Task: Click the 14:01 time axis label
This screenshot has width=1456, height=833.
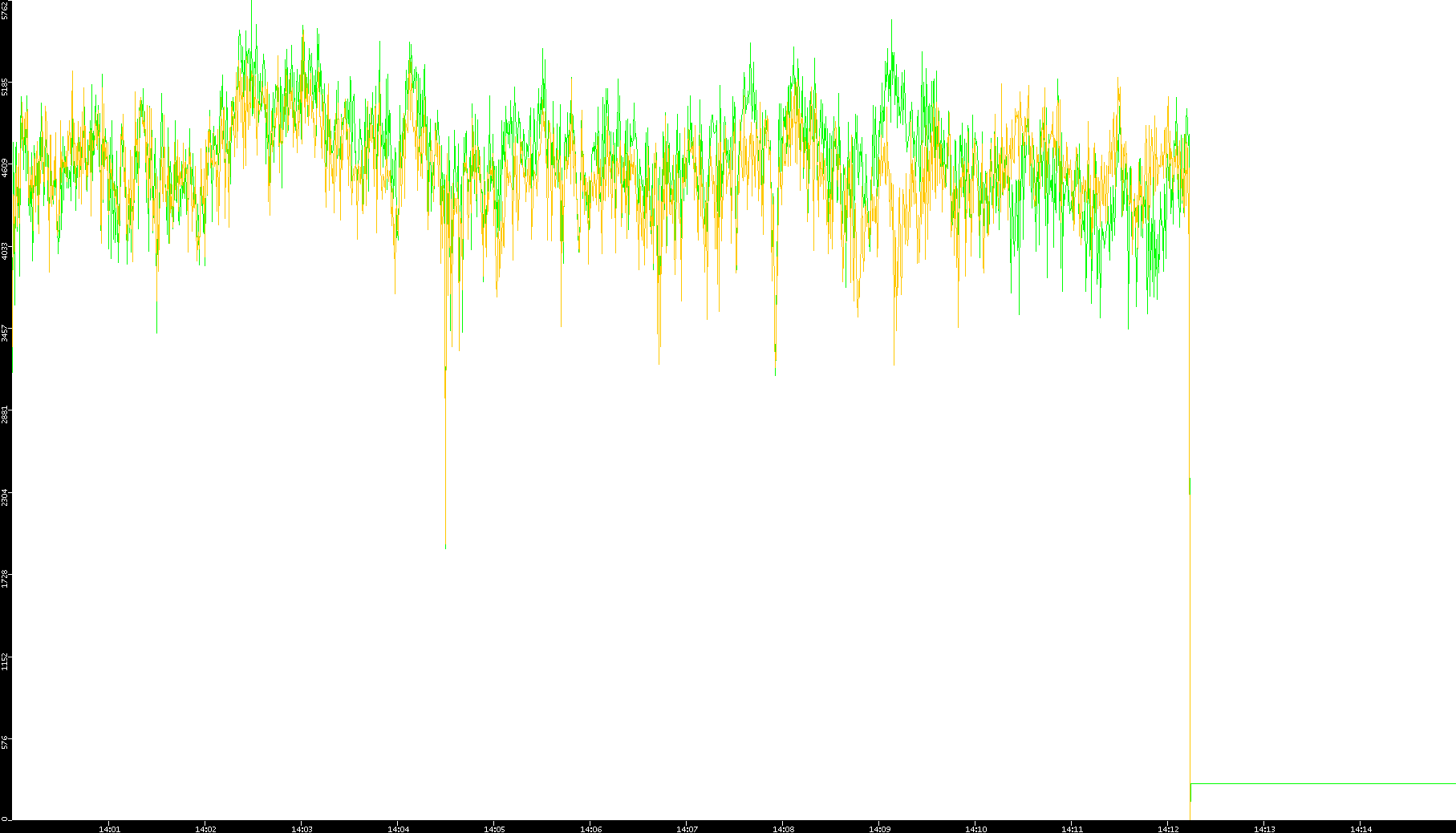Action: (109, 829)
